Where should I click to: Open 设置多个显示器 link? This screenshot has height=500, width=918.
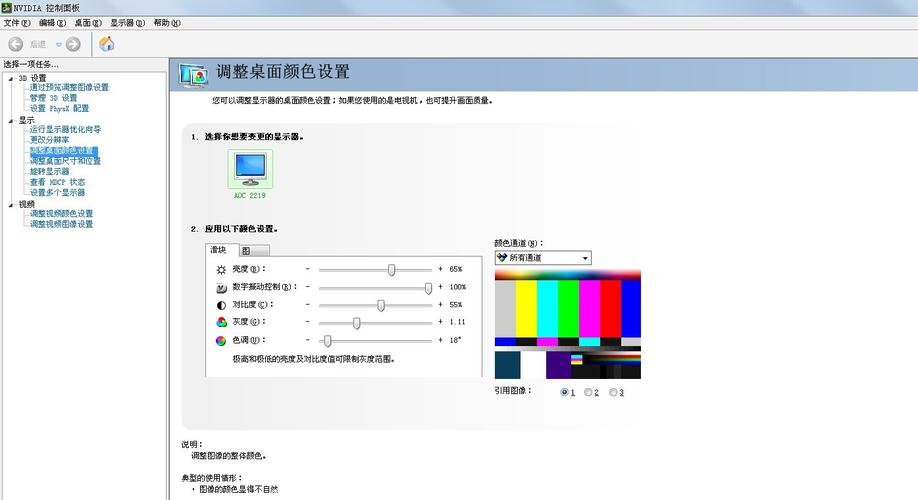57,193
